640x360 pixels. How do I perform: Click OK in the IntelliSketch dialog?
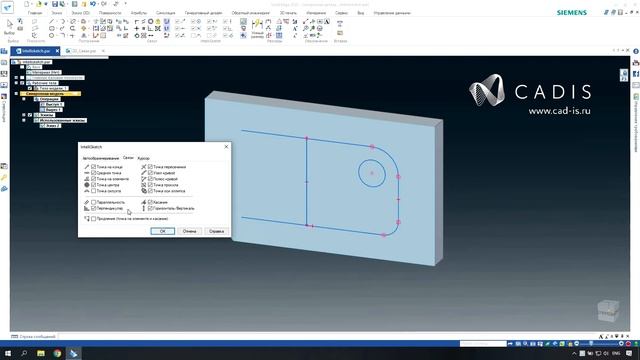(162, 231)
